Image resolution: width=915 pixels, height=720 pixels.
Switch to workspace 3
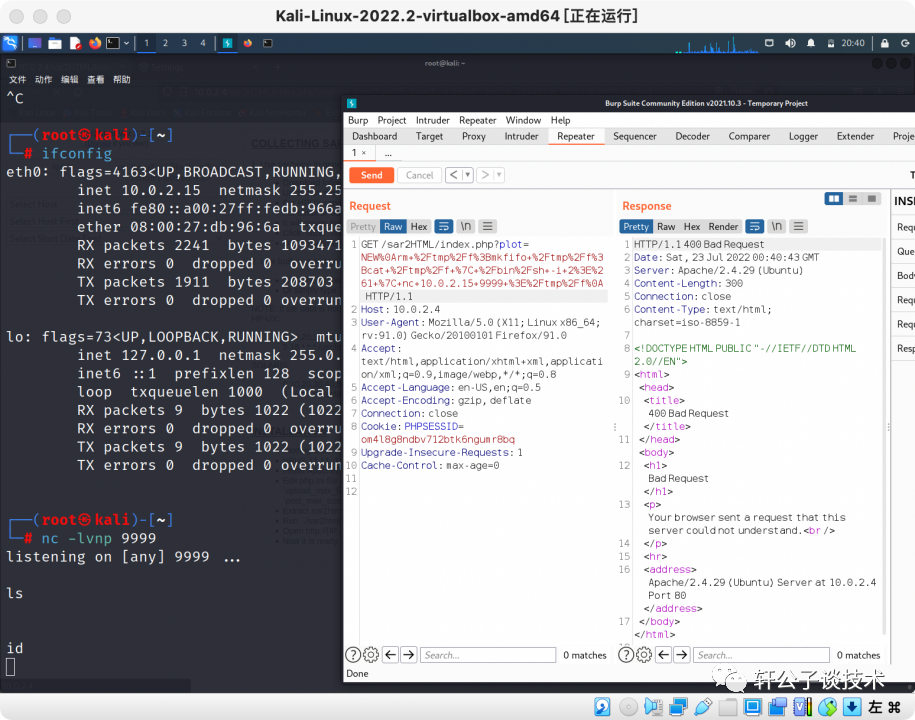click(x=184, y=43)
